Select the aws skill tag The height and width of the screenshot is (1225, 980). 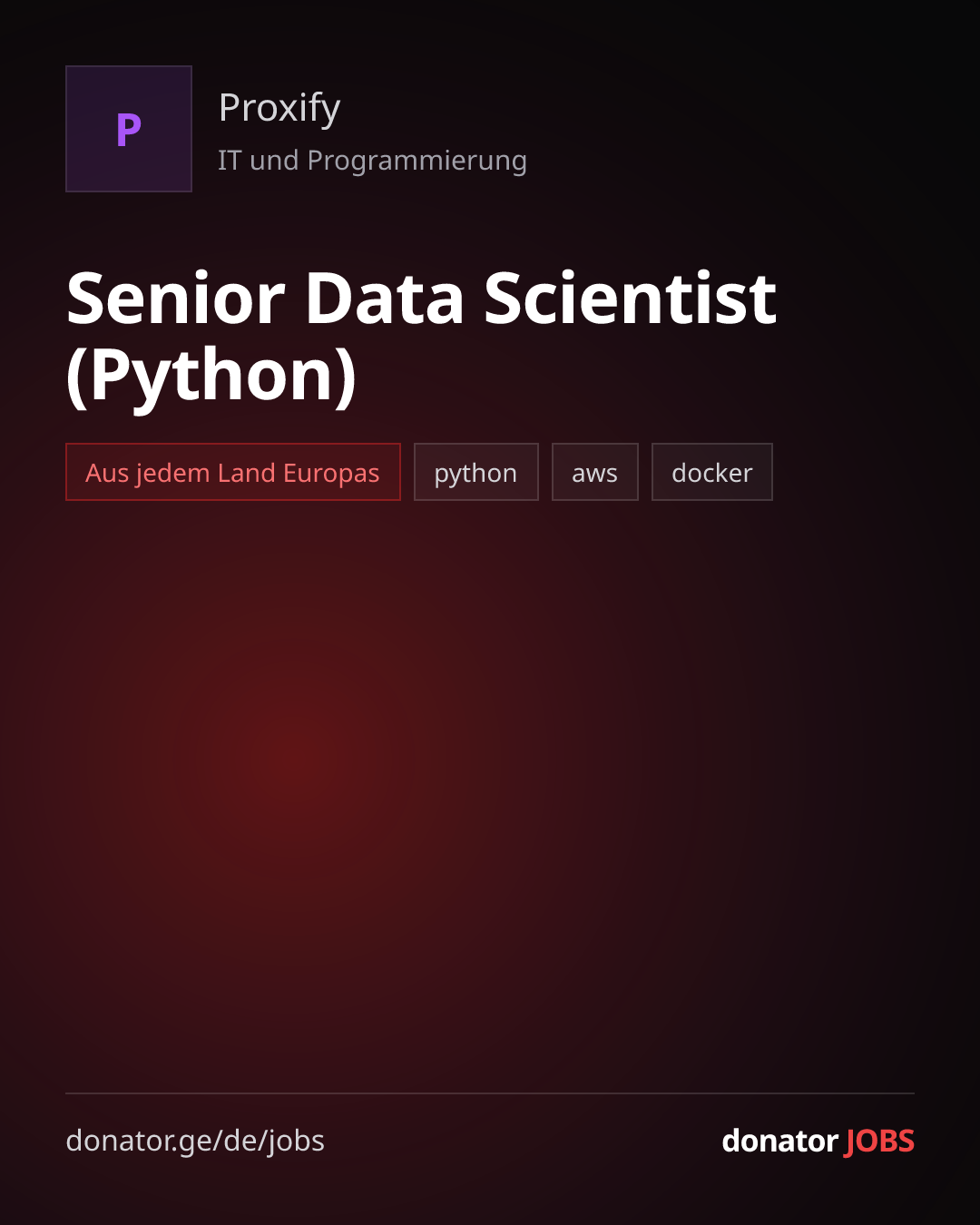click(x=595, y=472)
